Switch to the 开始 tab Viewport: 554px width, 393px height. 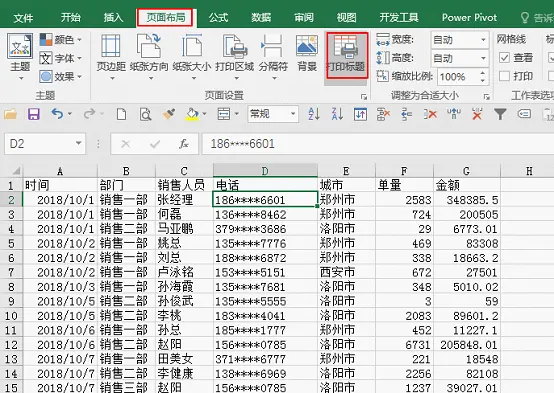click(71, 18)
